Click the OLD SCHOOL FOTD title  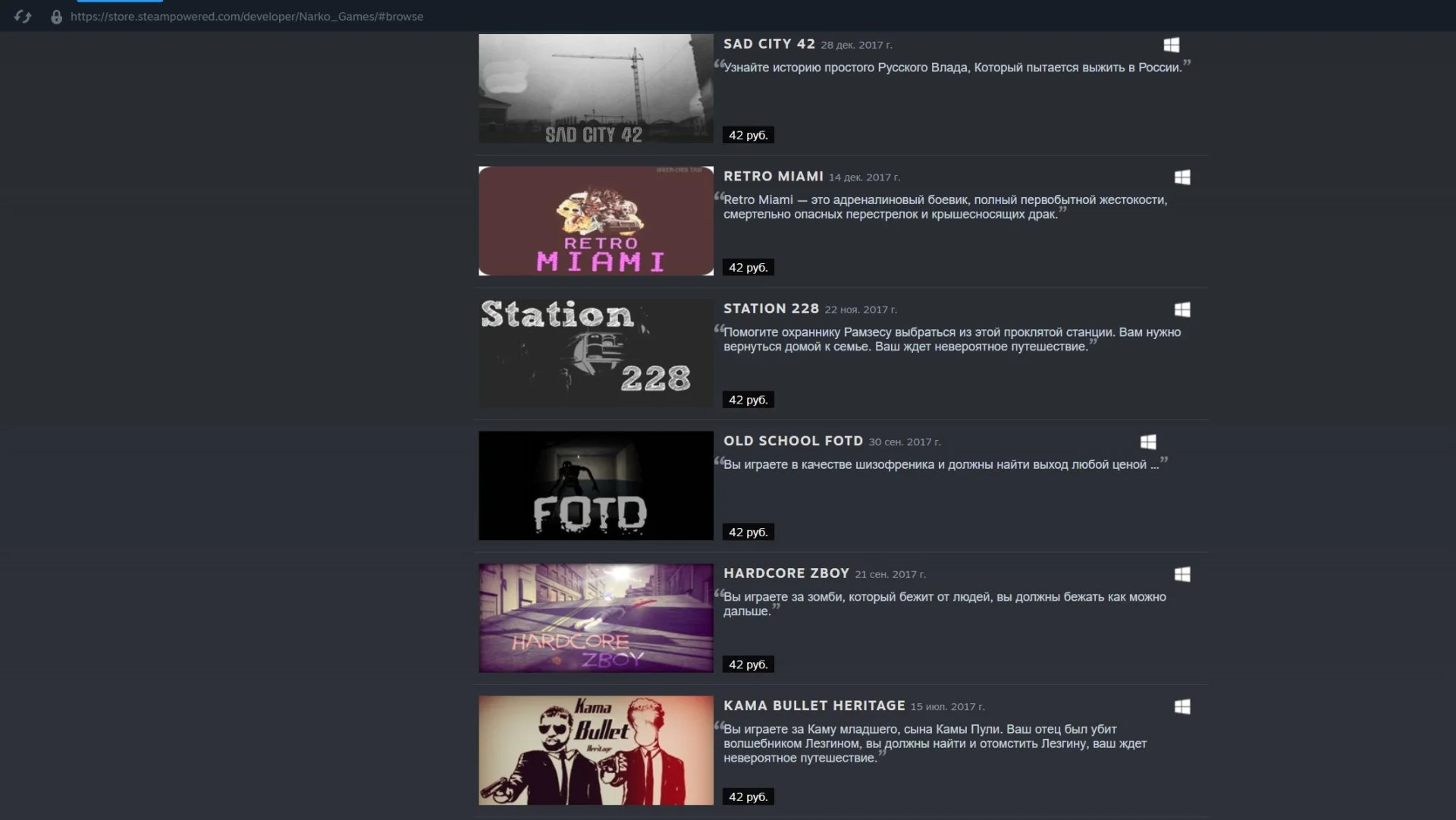(x=792, y=441)
